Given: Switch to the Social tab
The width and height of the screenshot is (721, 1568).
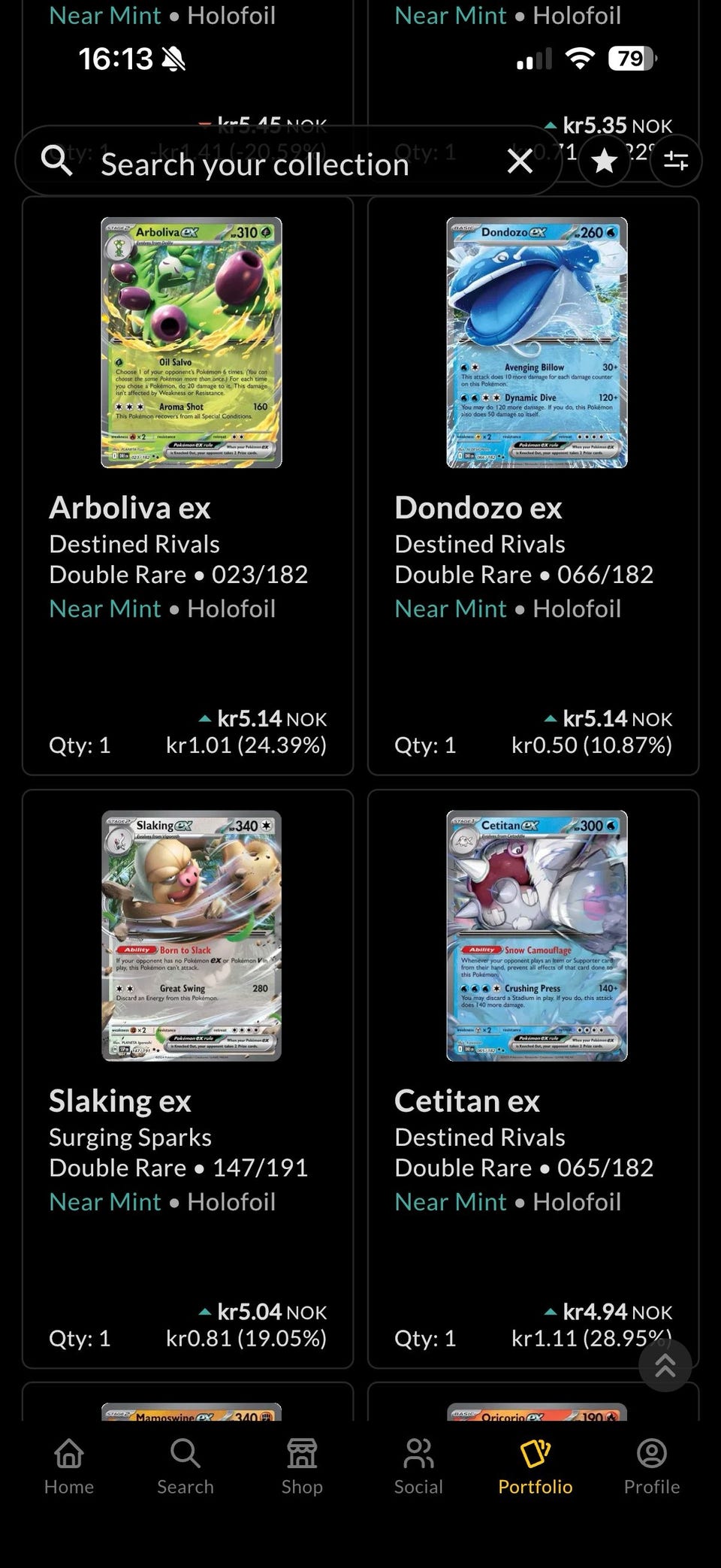Looking at the screenshot, I should click(418, 1467).
